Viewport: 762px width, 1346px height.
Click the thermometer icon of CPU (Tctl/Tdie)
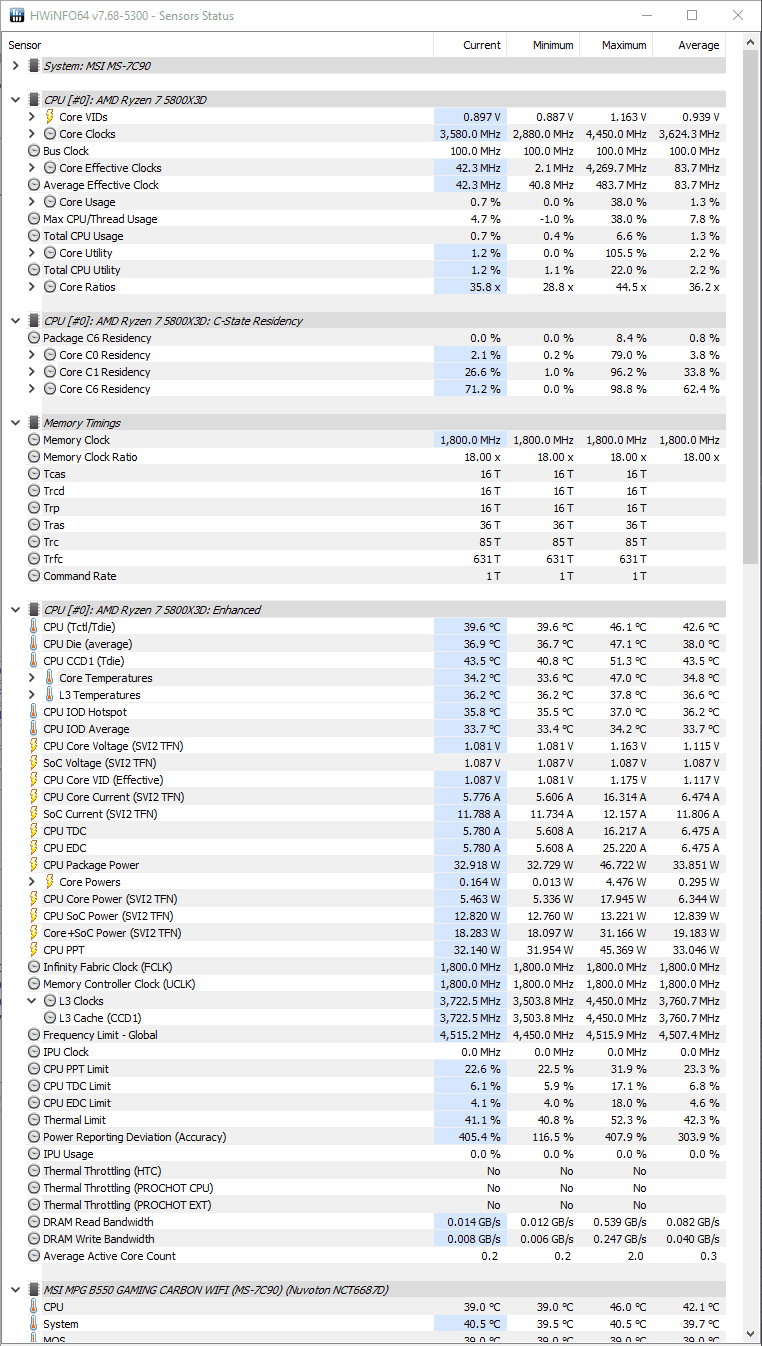[x=34, y=627]
